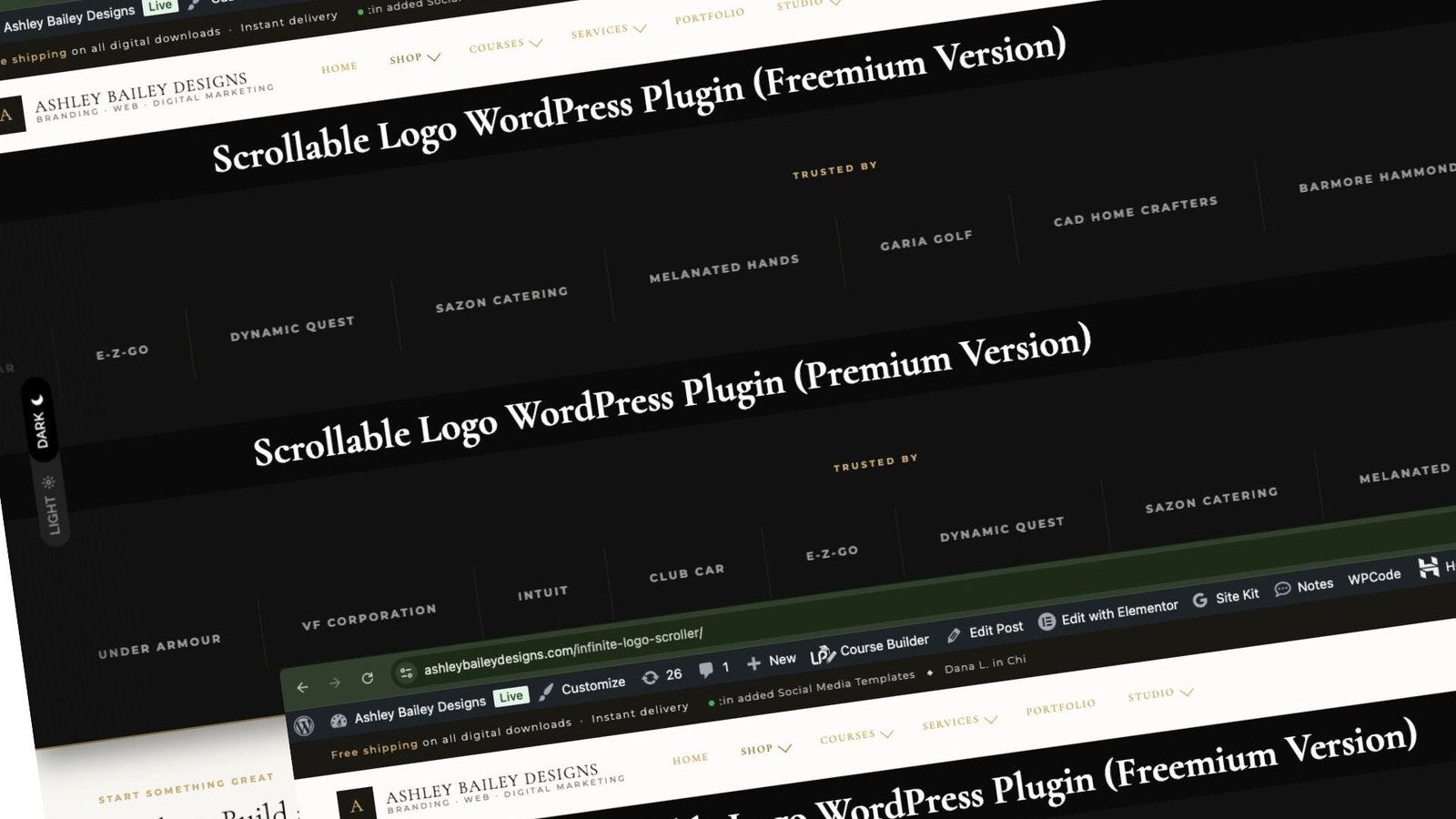
Task: Click the INTUIT logo
Action: pos(543,593)
